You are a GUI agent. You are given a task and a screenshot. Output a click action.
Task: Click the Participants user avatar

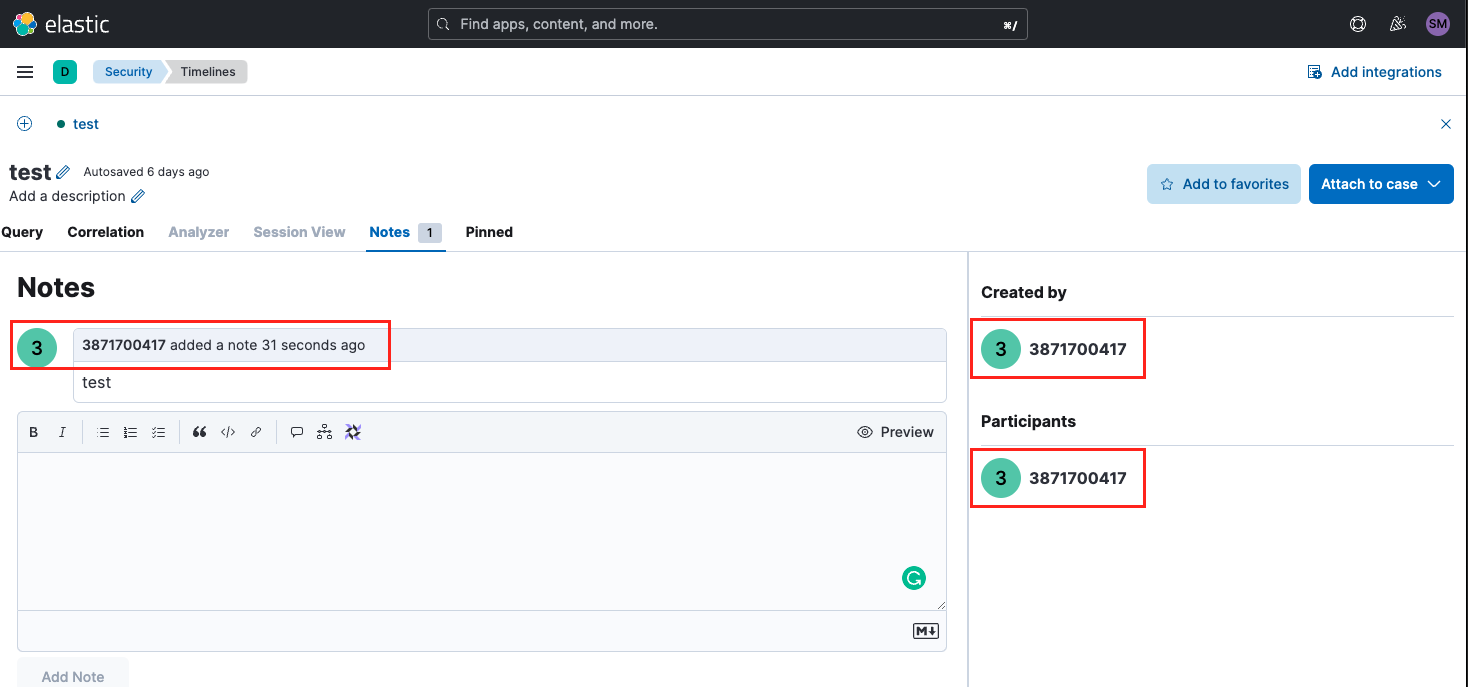click(1001, 478)
